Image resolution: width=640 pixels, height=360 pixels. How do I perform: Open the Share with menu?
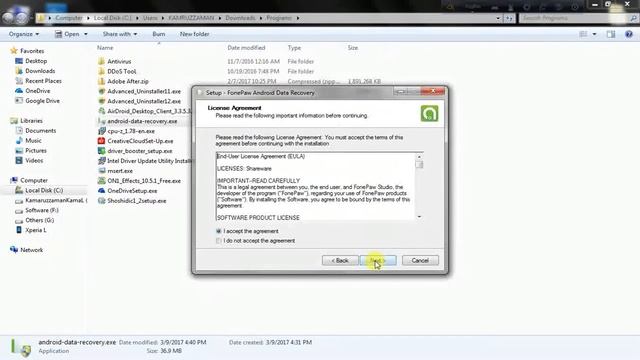(120, 34)
